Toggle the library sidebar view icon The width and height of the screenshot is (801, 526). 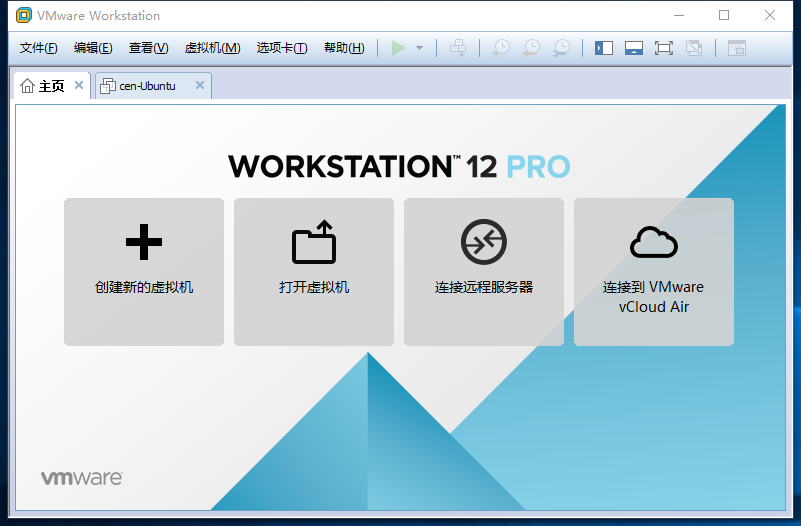point(604,48)
